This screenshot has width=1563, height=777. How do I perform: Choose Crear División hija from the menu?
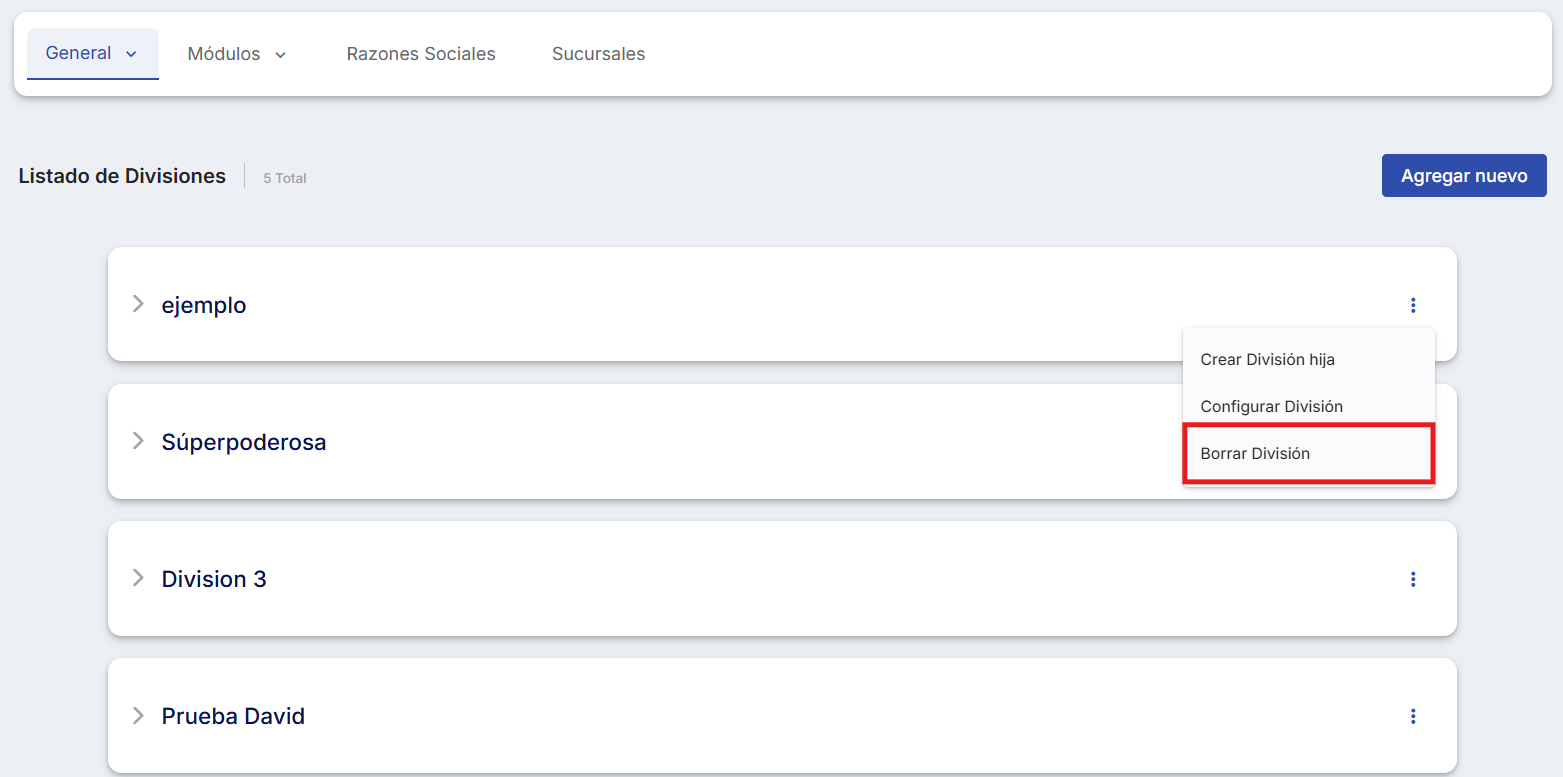1267,359
